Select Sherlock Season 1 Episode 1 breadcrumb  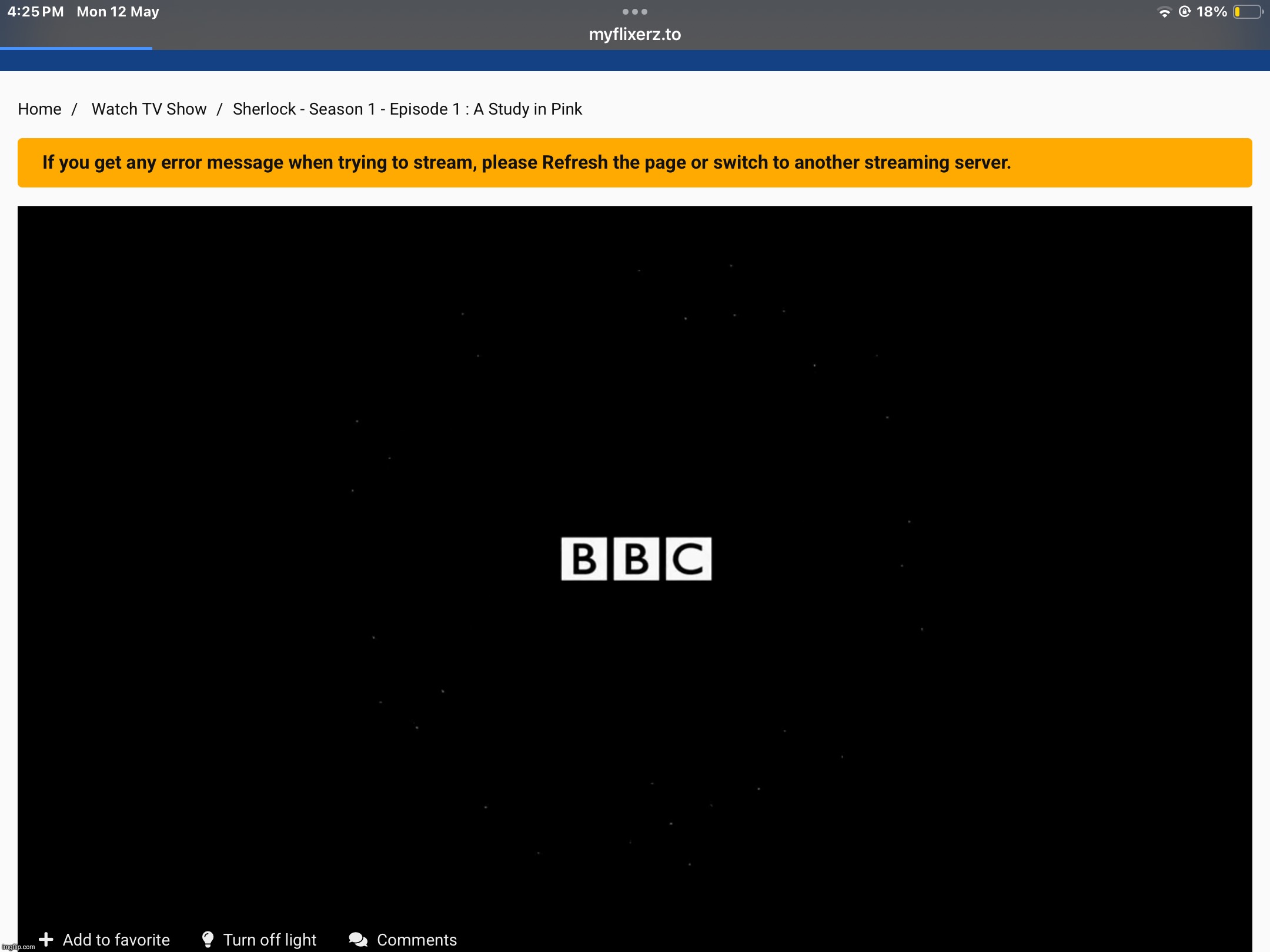407,109
